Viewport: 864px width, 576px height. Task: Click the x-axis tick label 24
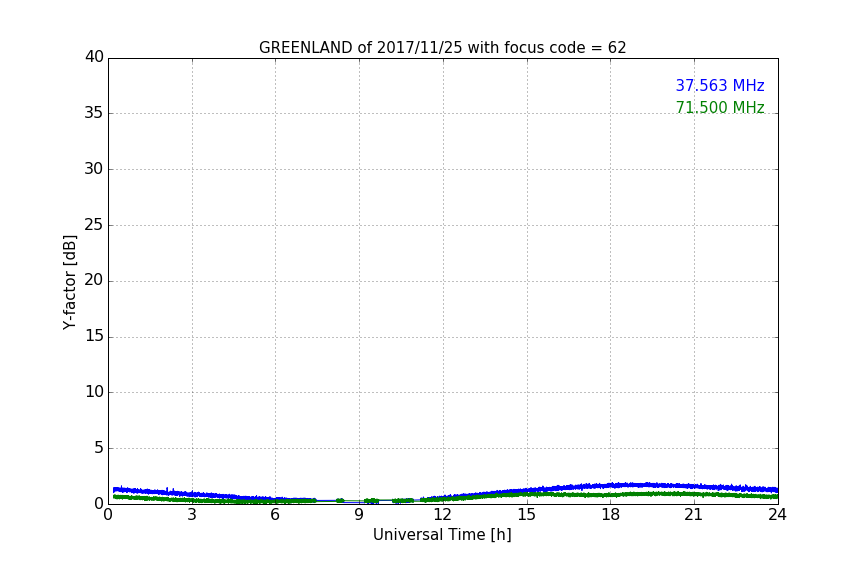777,515
